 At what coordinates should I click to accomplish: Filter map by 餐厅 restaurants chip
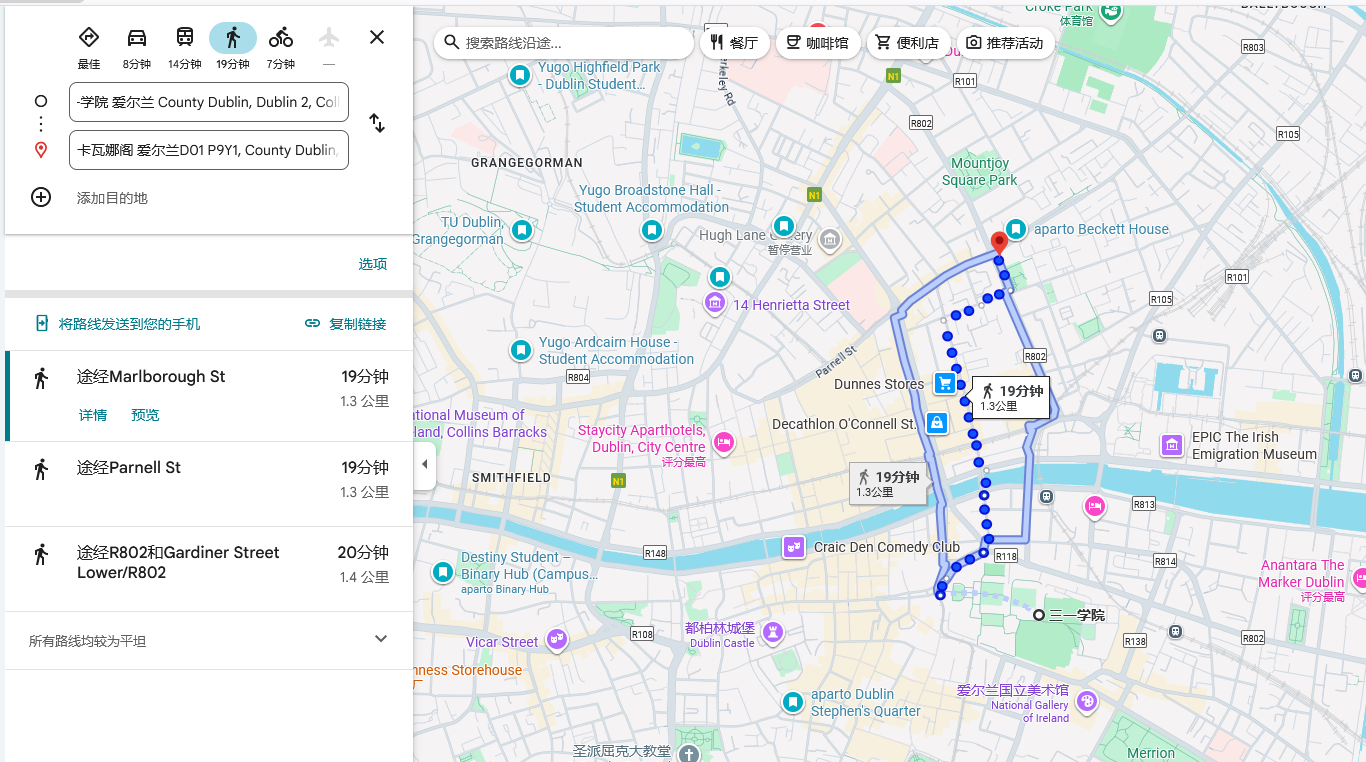(734, 43)
